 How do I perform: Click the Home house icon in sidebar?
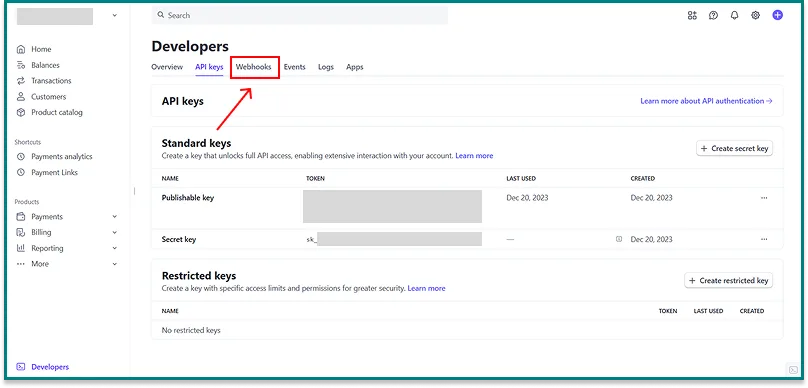coord(21,49)
